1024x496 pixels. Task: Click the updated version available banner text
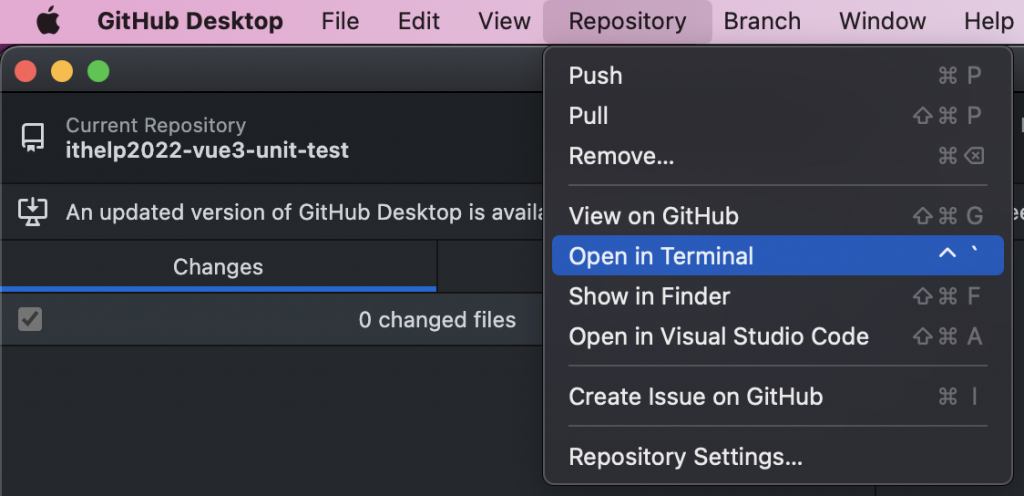coord(300,212)
